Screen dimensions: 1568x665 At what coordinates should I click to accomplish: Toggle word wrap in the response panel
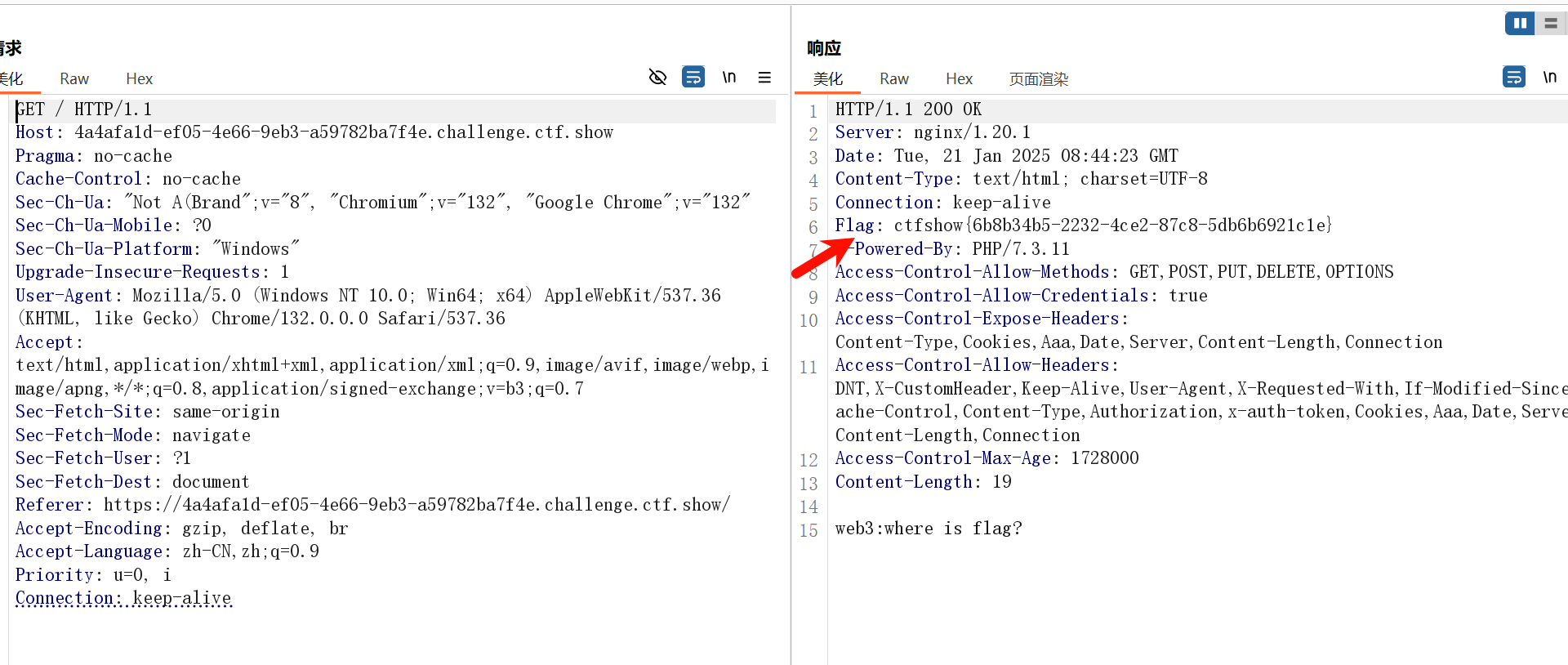point(1513,78)
